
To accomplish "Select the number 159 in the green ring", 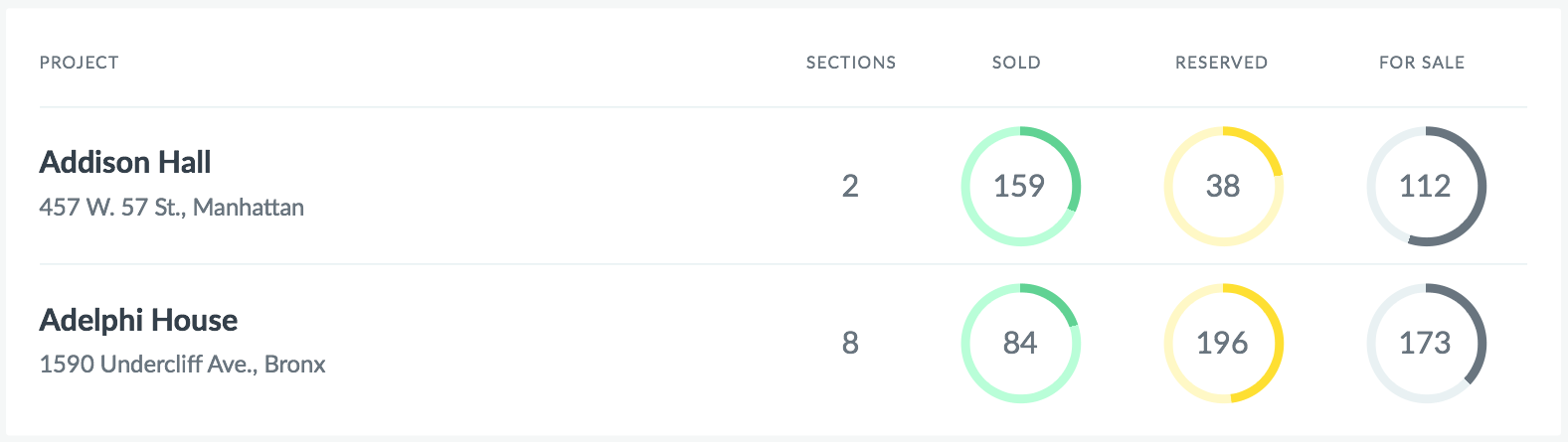I will (1020, 186).
